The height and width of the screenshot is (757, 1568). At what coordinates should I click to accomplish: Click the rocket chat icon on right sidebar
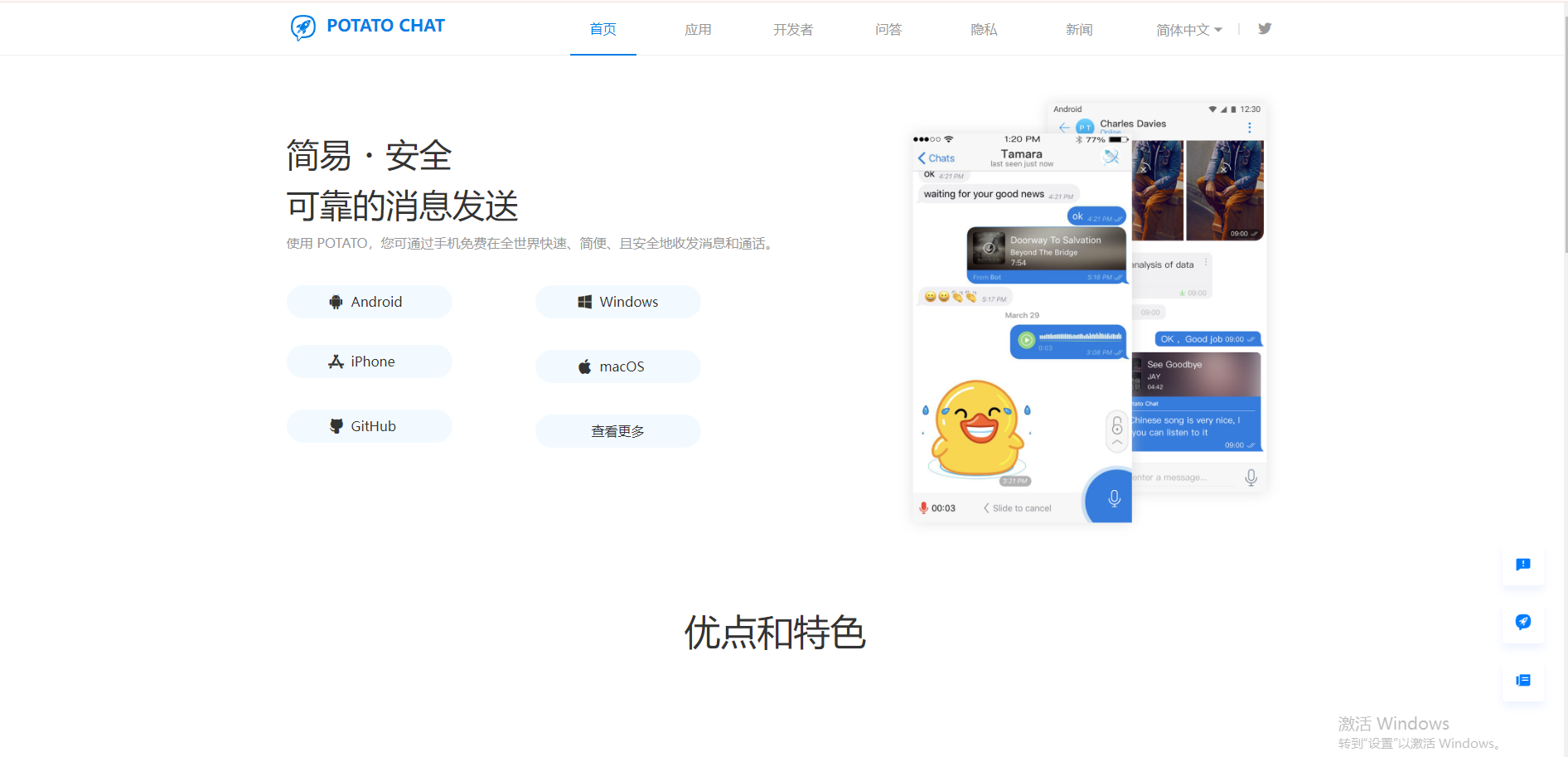[x=1523, y=622]
